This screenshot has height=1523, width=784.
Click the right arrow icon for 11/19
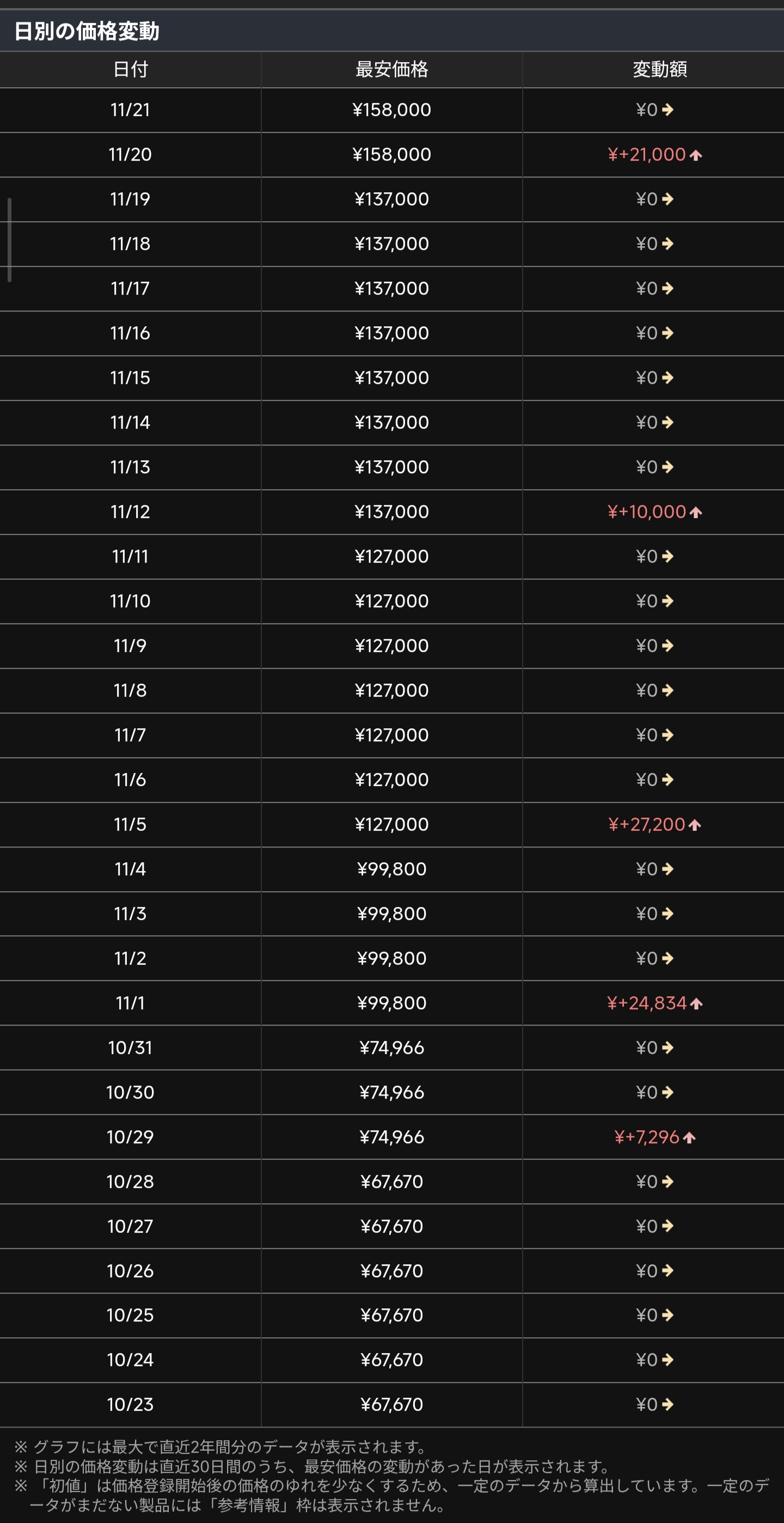point(667,199)
